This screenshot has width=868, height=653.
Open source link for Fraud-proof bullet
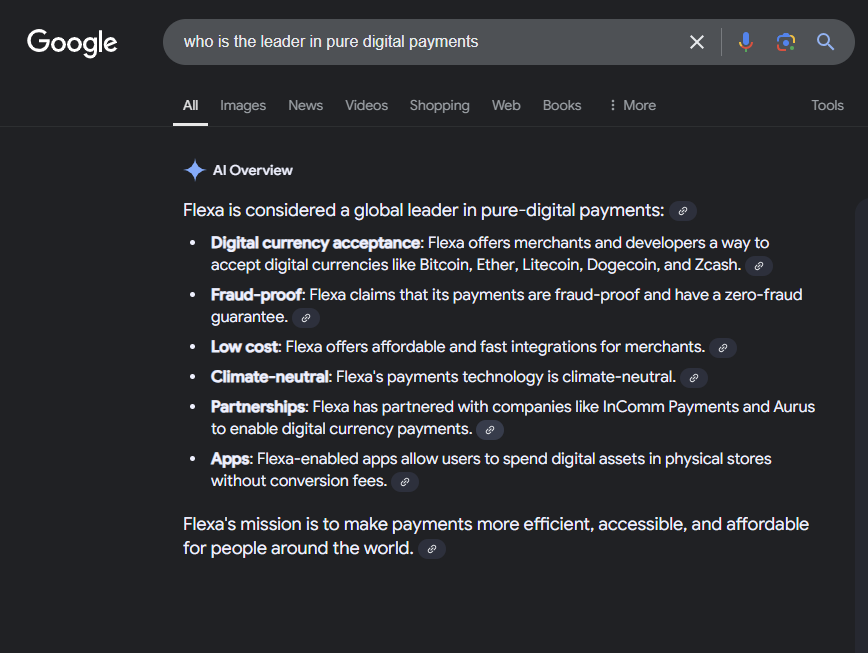(306, 318)
